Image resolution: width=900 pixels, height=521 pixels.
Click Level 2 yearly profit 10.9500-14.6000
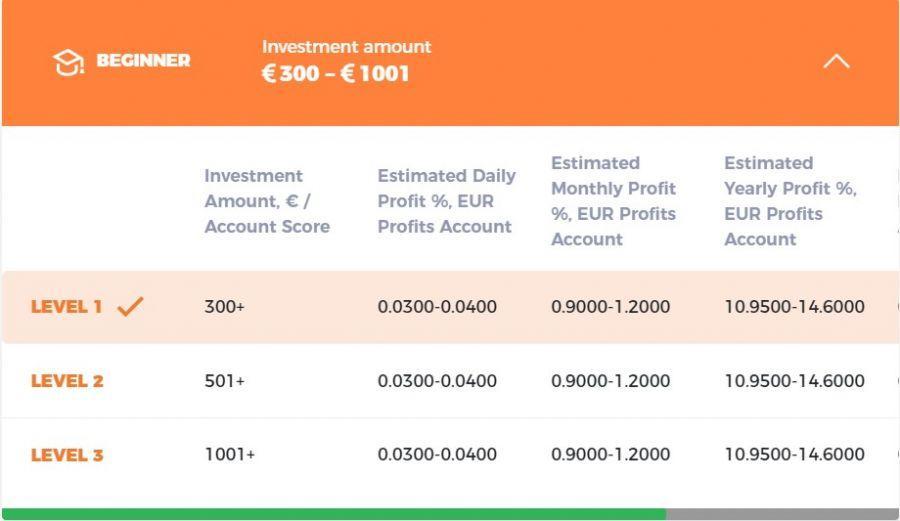tap(794, 381)
